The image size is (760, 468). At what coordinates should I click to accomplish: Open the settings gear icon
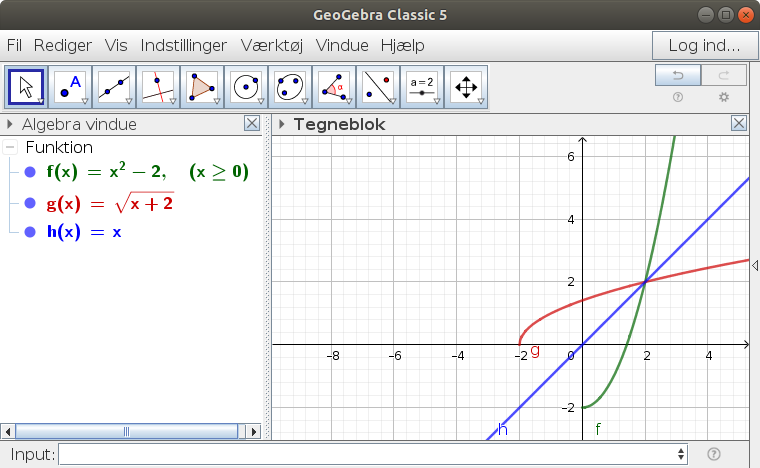pos(724,97)
